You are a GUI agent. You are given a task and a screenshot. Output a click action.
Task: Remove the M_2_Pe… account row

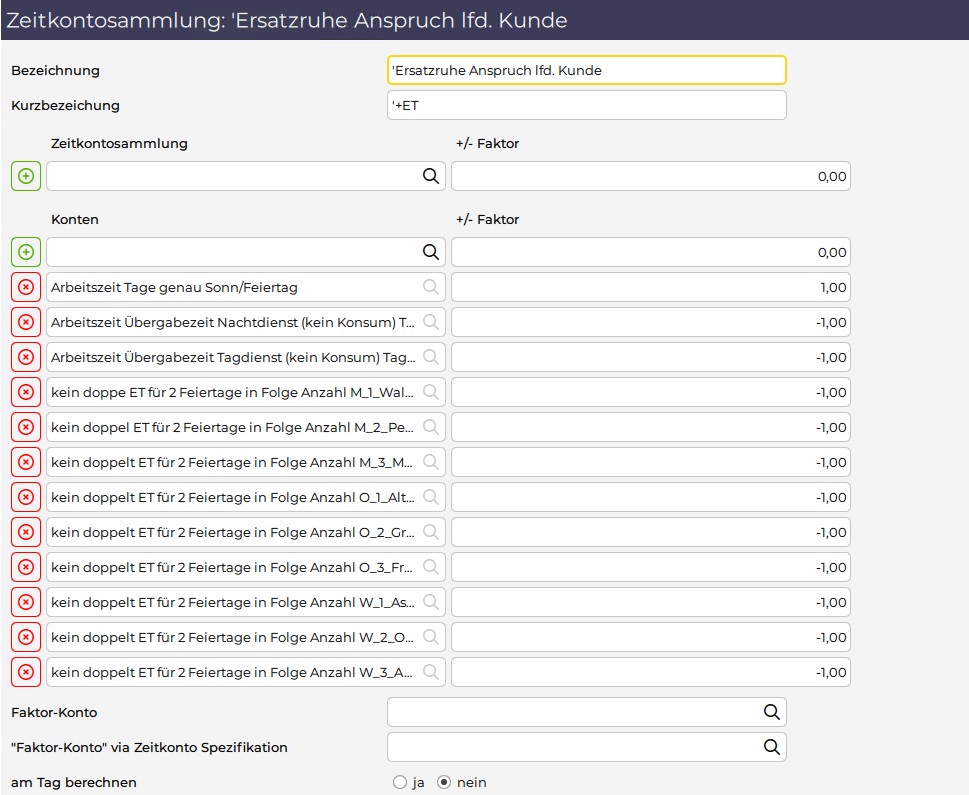point(26,427)
